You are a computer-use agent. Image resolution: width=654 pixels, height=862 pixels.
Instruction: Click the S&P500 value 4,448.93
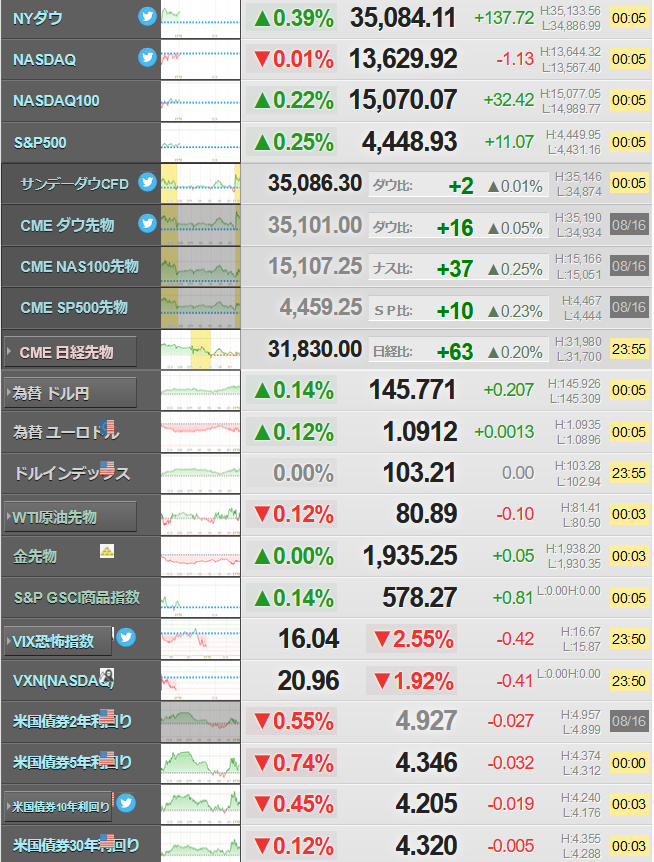tap(409, 142)
